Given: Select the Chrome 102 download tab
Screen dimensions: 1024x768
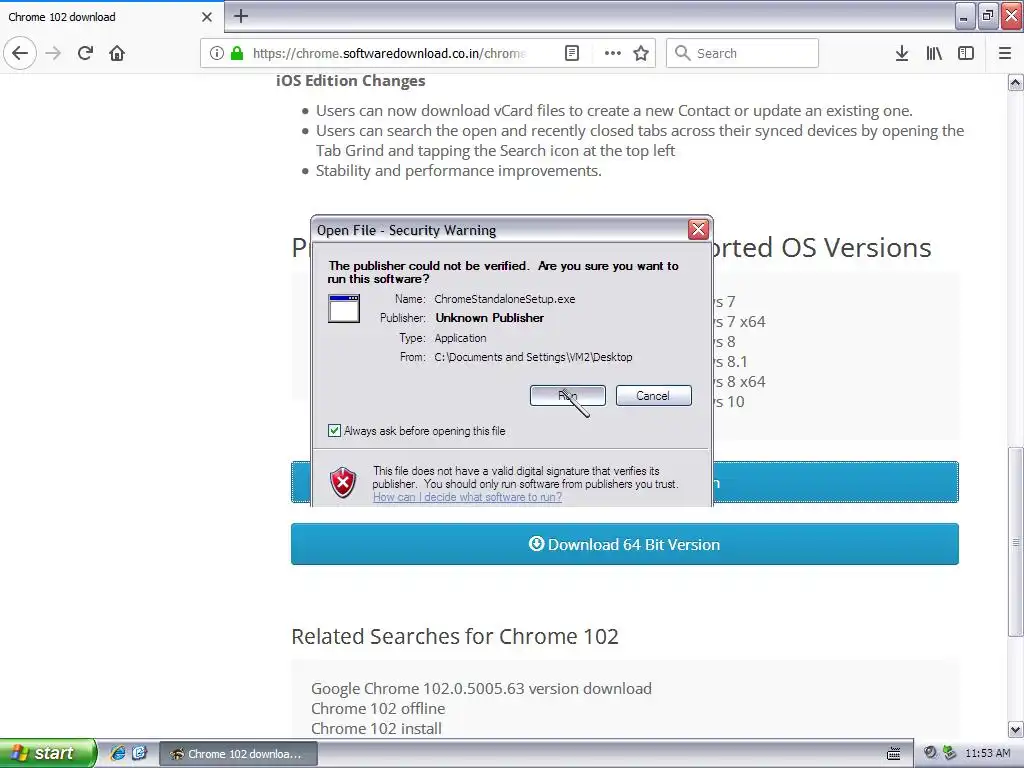Looking at the screenshot, I should (112, 17).
